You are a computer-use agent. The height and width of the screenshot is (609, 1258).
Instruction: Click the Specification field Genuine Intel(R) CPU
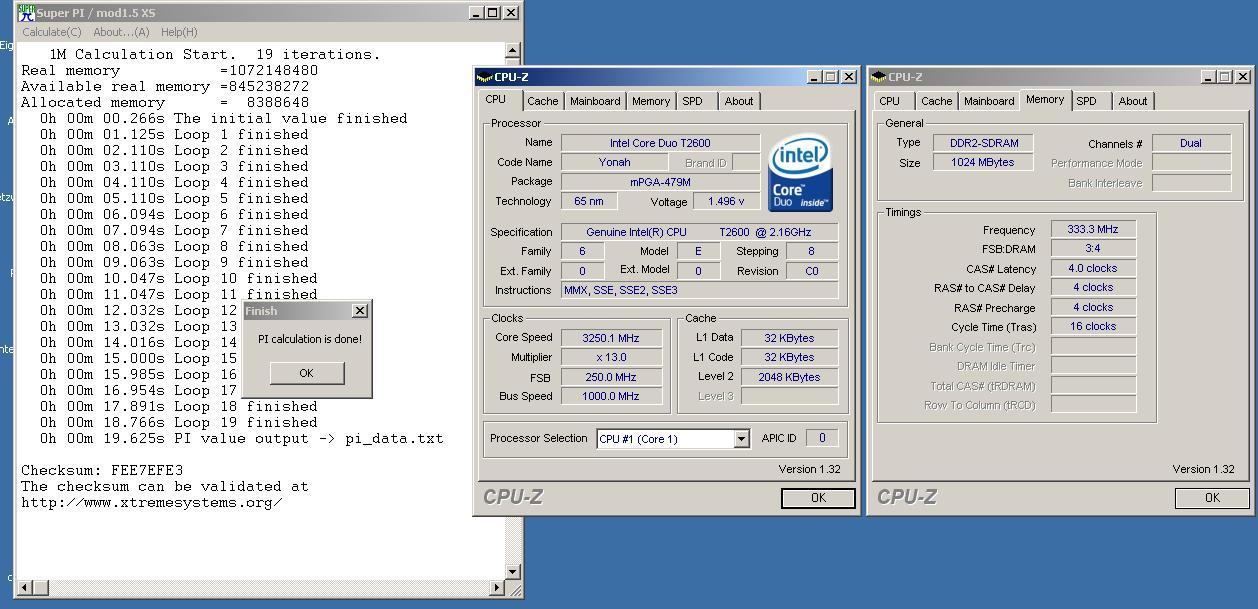699,232
